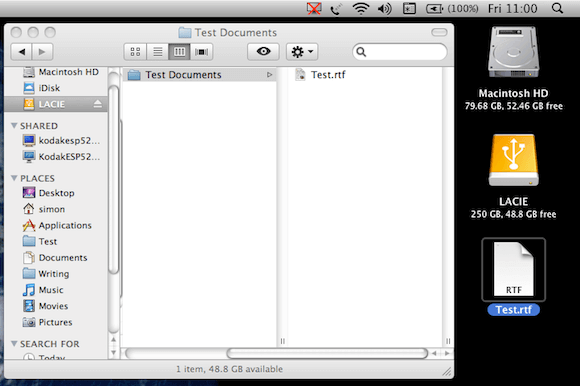The width and height of the screenshot is (580, 386).
Task: Open the Test folder in sidebar
Action: [40, 242]
